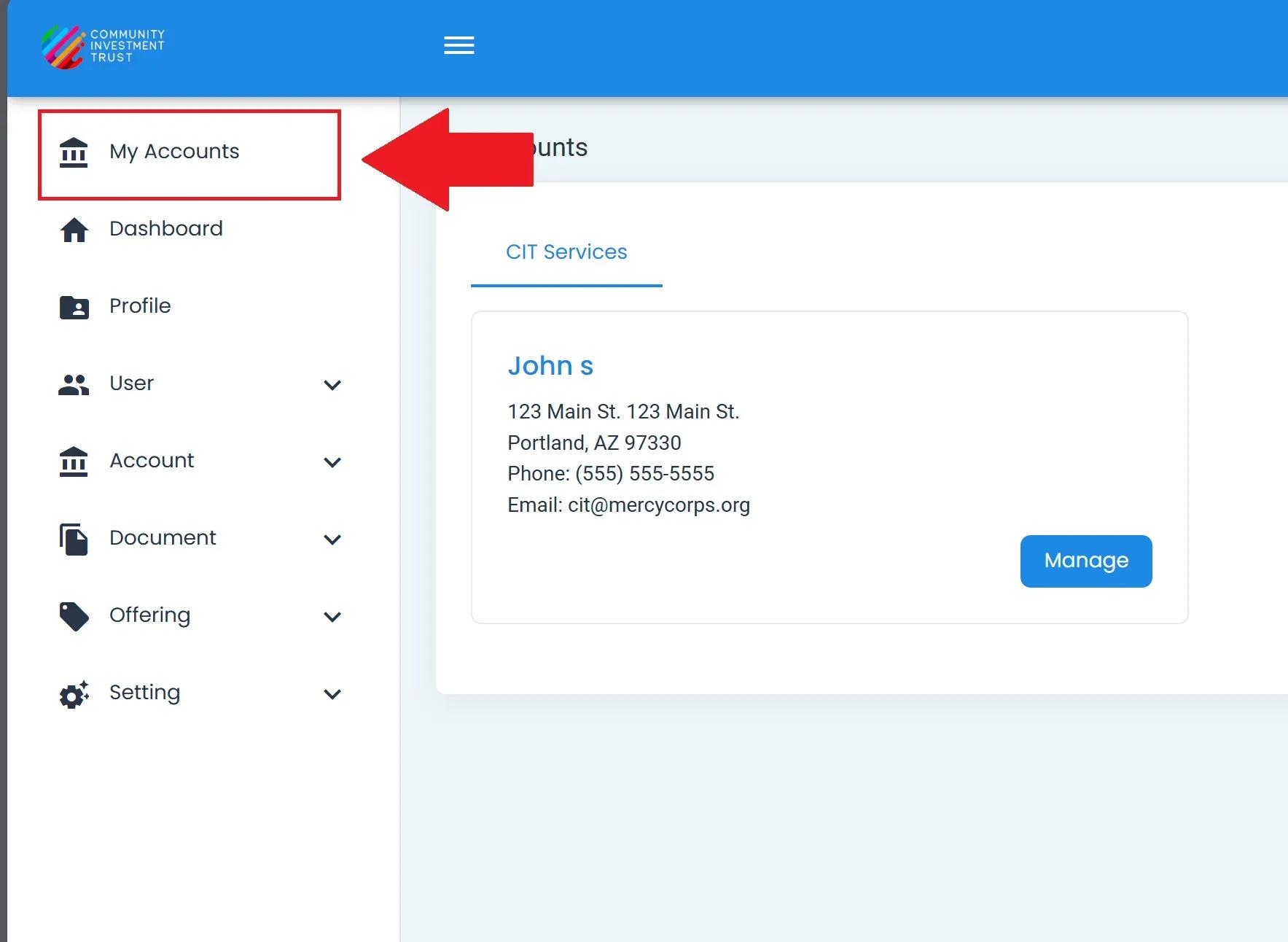This screenshot has width=1288, height=942.
Task: Expand the User submenu chevron
Action: coord(332,385)
